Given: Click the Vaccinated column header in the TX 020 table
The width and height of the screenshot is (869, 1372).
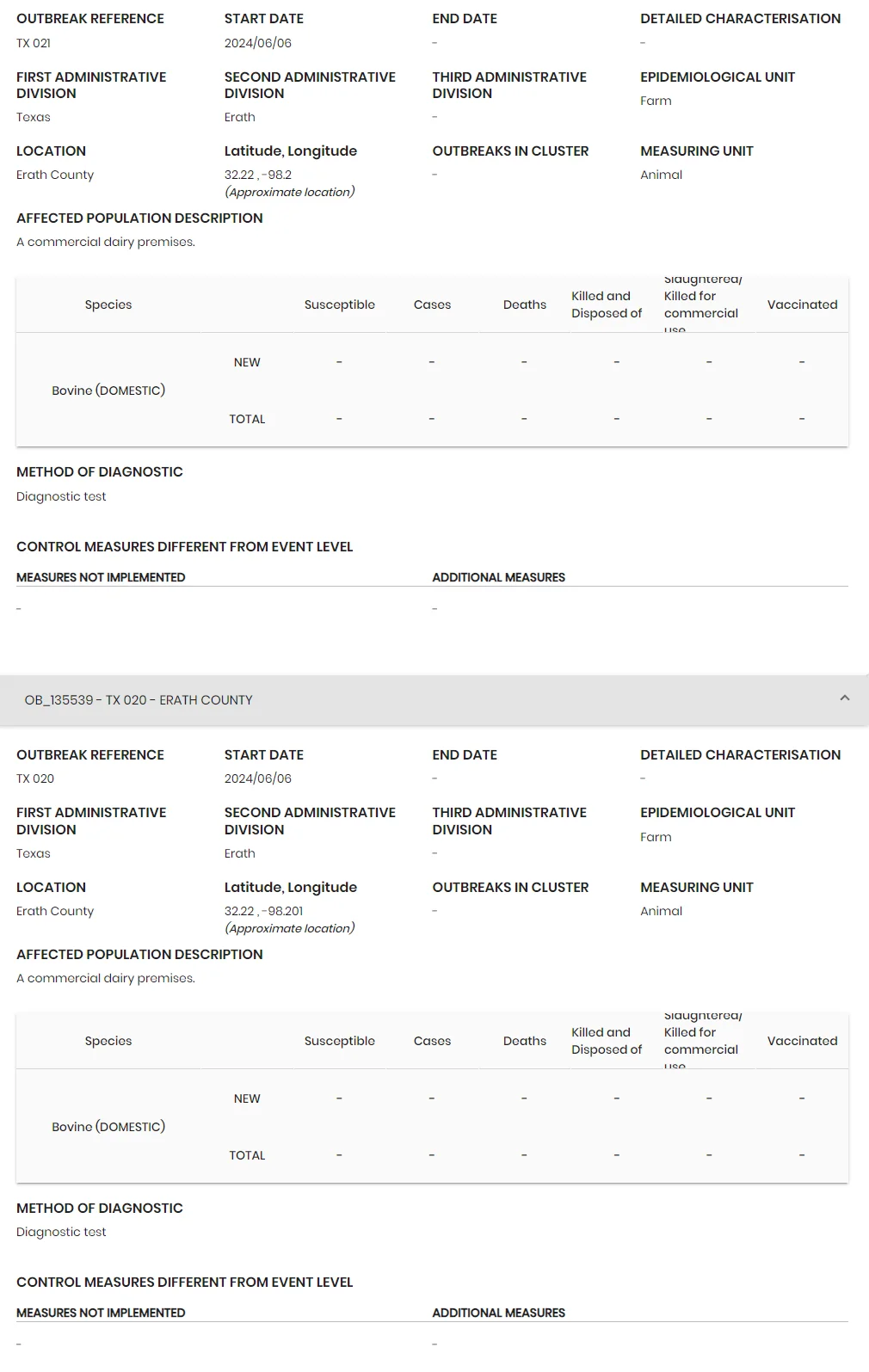Looking at the screenshot, I should (x=802, y=1041).
